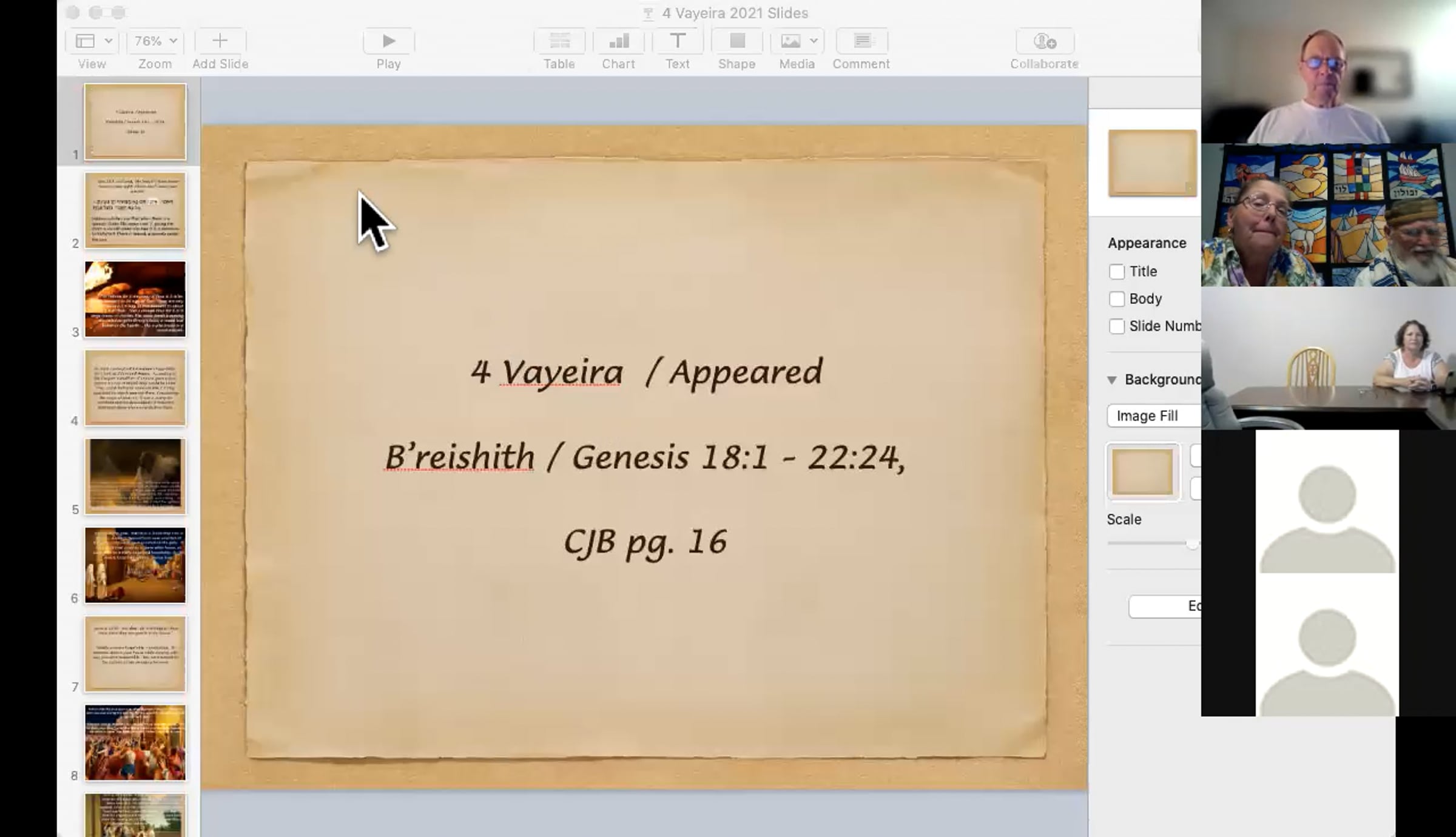
Task: Insert a Table from the toolbar
Action: 559,41
